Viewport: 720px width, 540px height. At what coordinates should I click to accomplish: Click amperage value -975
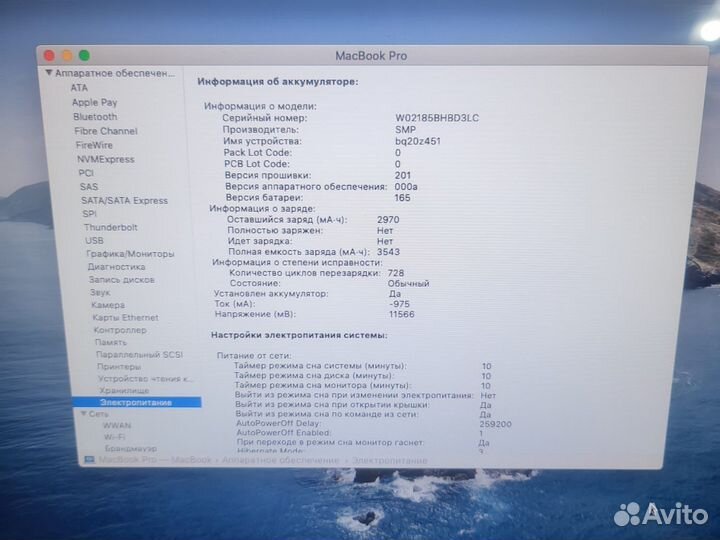399,304
